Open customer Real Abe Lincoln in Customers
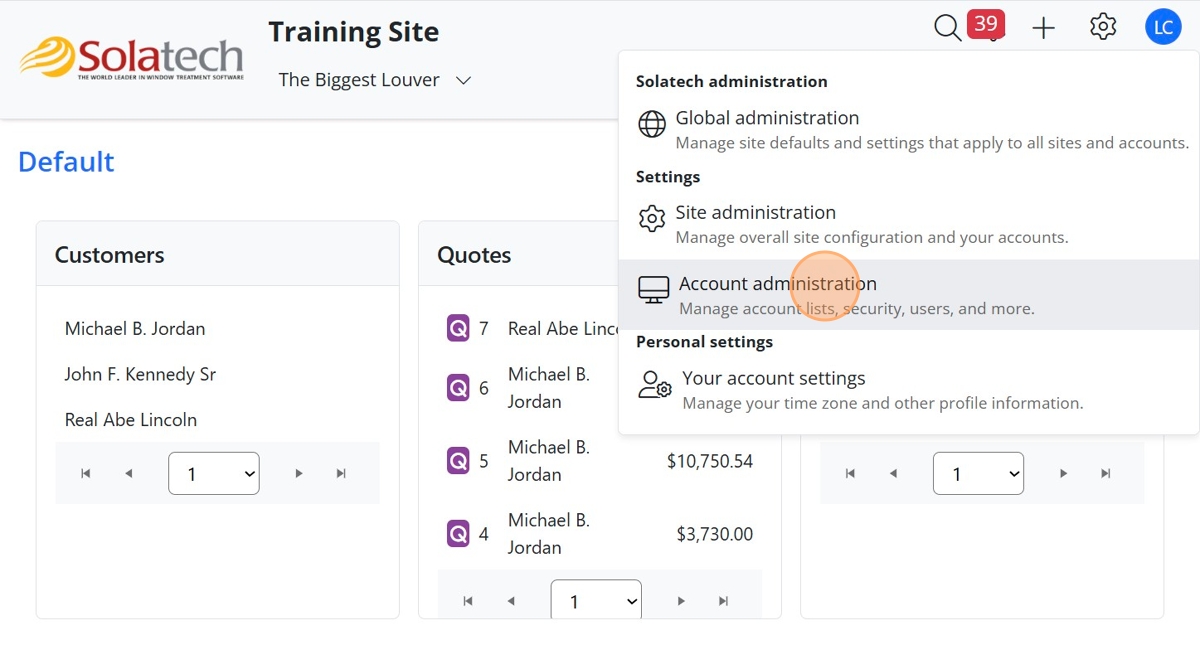 pyautogui.click(x=131, y=420)
